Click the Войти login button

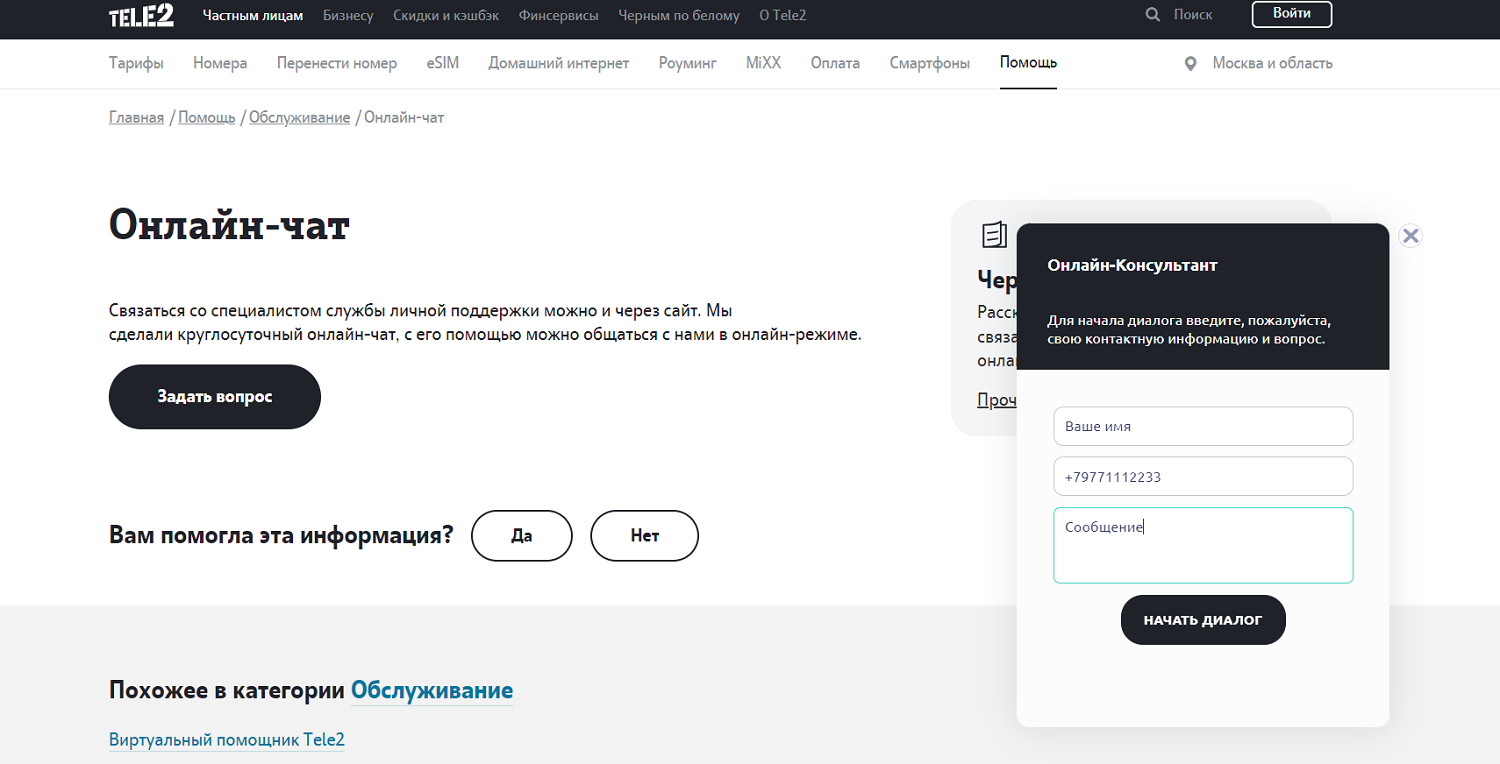(1292, 14)
